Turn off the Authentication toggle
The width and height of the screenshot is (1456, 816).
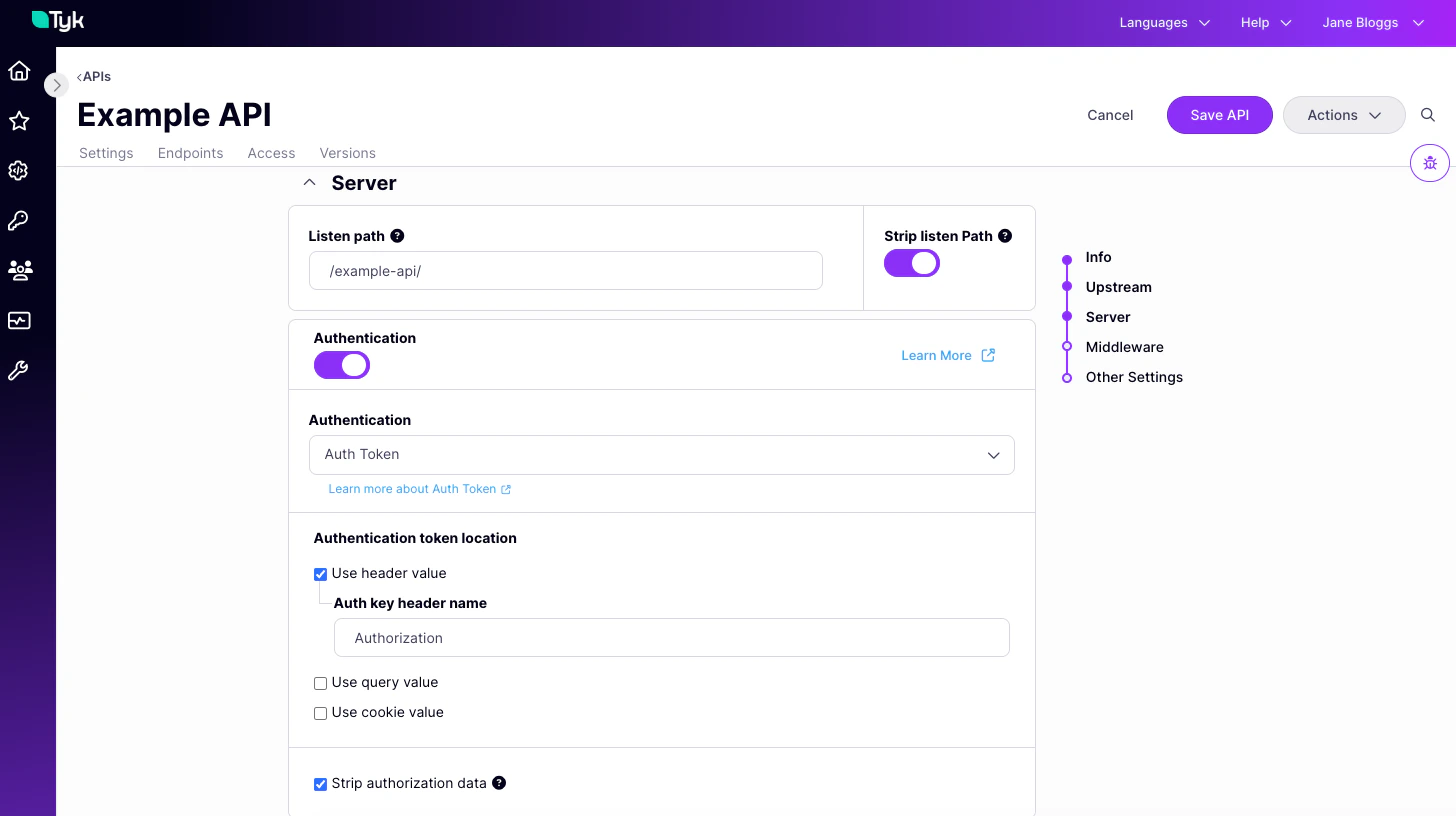pyautogui.click(x=341, y=364)
